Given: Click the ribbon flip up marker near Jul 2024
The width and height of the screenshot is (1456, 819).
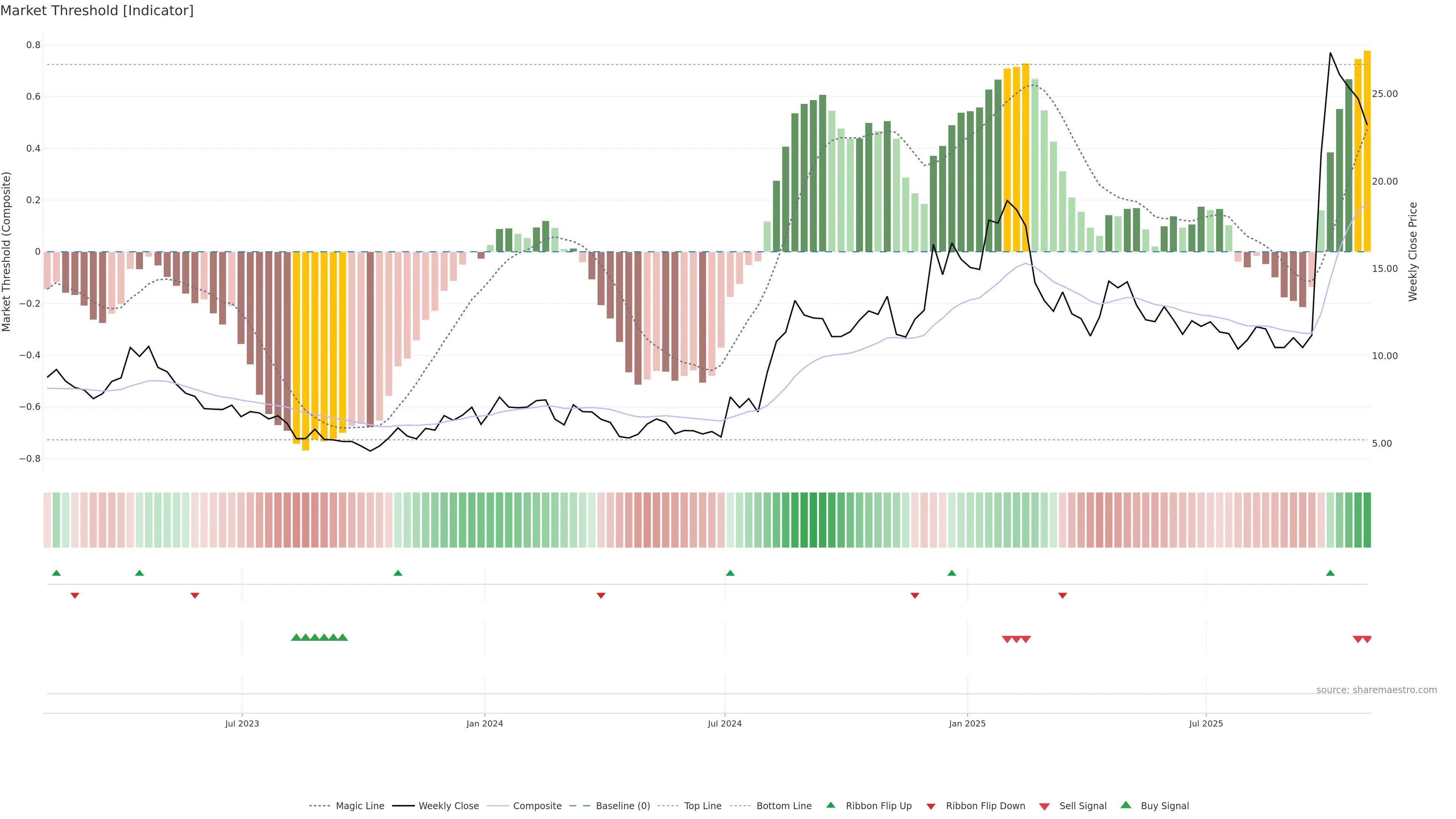Looking at the screenshot, I should (x=730, y=573).
